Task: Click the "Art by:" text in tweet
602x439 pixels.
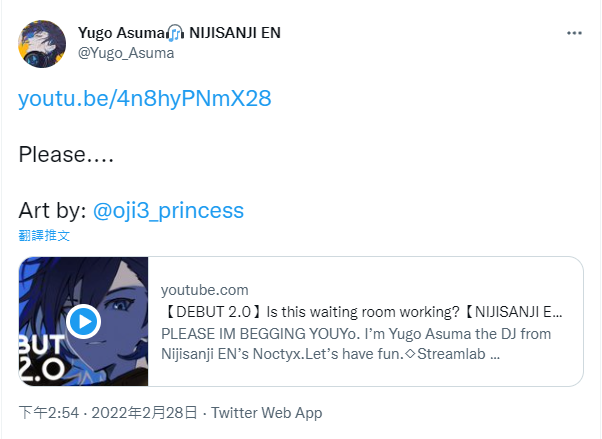Action: [x=52, y=210]
